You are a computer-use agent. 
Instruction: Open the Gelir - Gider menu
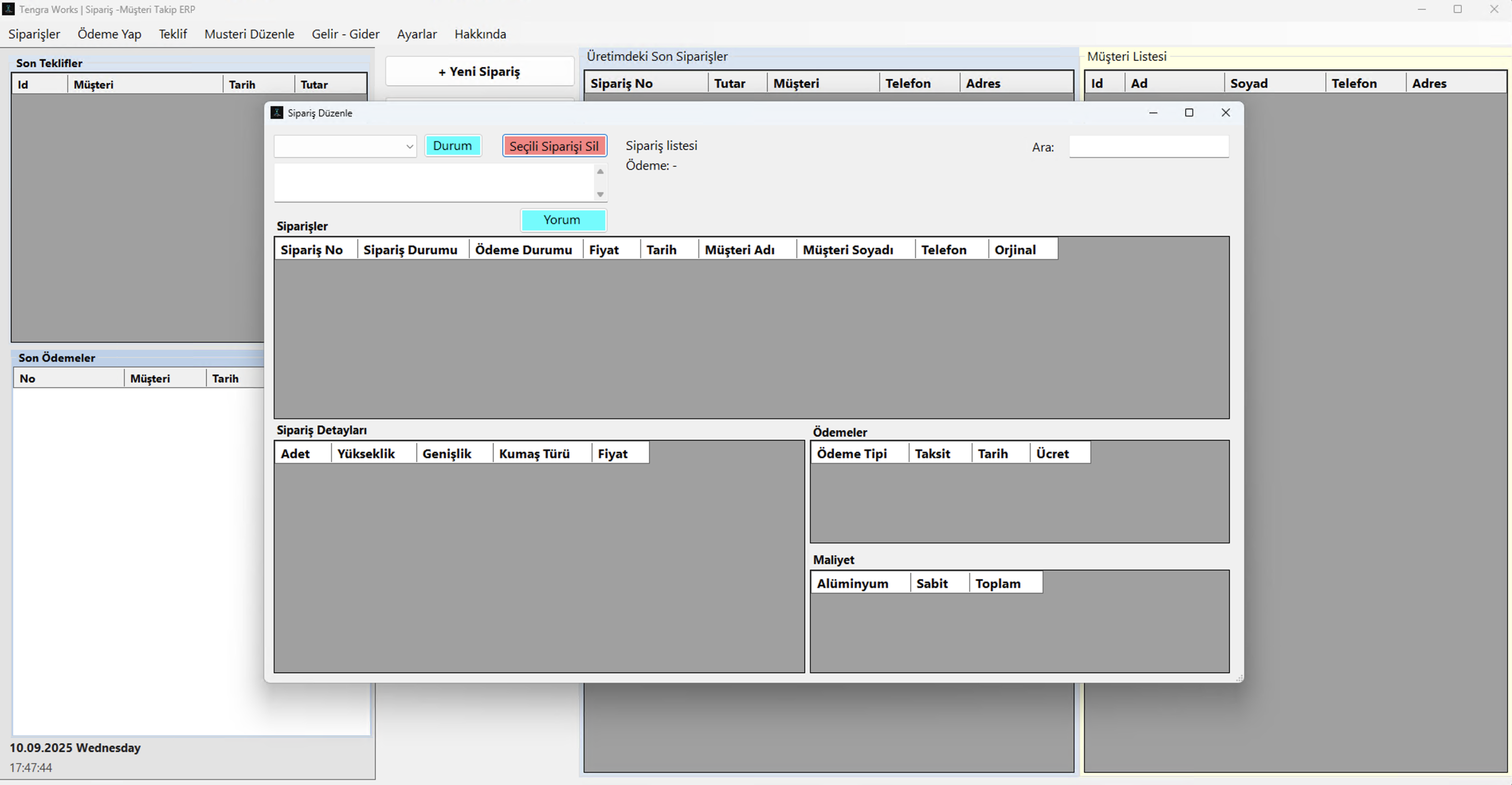point(345,34)
